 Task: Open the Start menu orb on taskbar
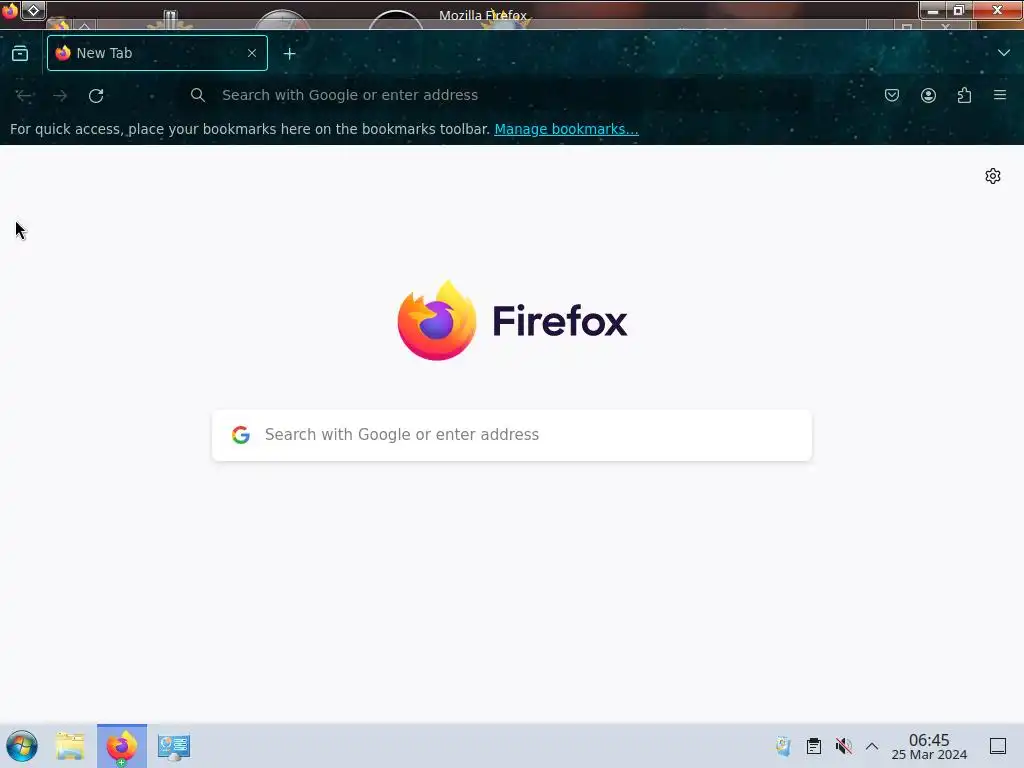click(22, 746)
